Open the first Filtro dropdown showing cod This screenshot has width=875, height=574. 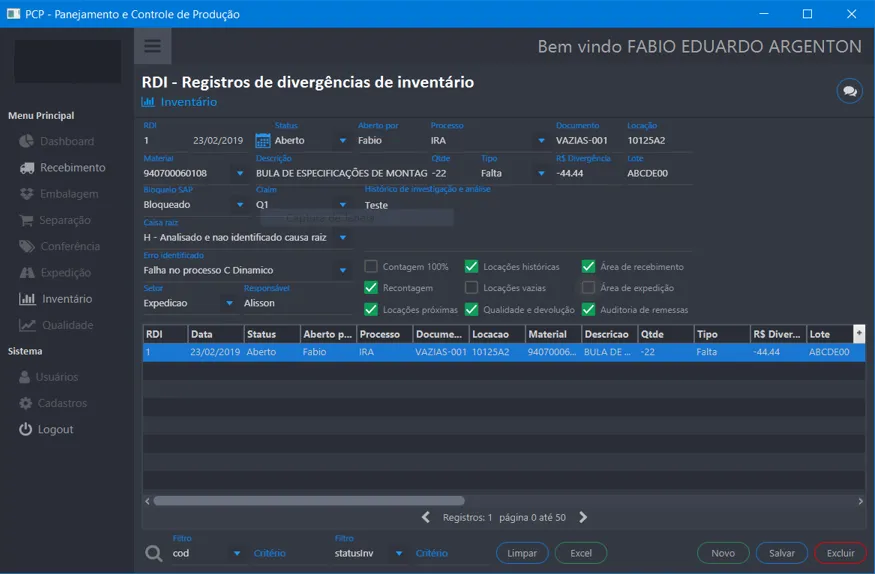point(237,553)
